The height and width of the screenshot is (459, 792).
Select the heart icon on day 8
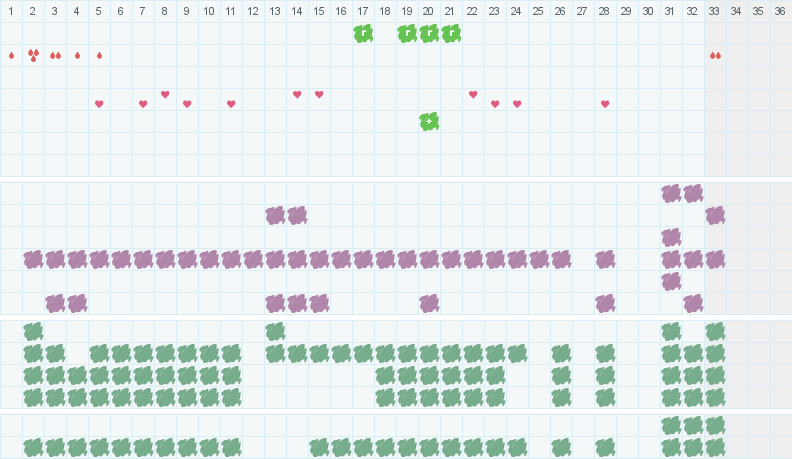coord(165,95)
